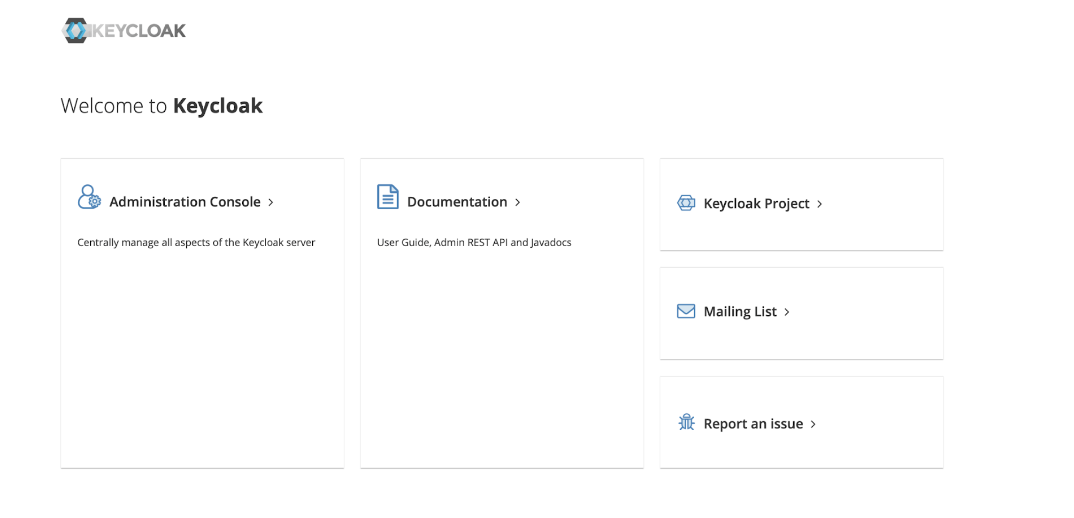The height and width of the screenshot is (518, 1074).
Task: Click the Mailing List envelope icon
Action: point(686,311)
